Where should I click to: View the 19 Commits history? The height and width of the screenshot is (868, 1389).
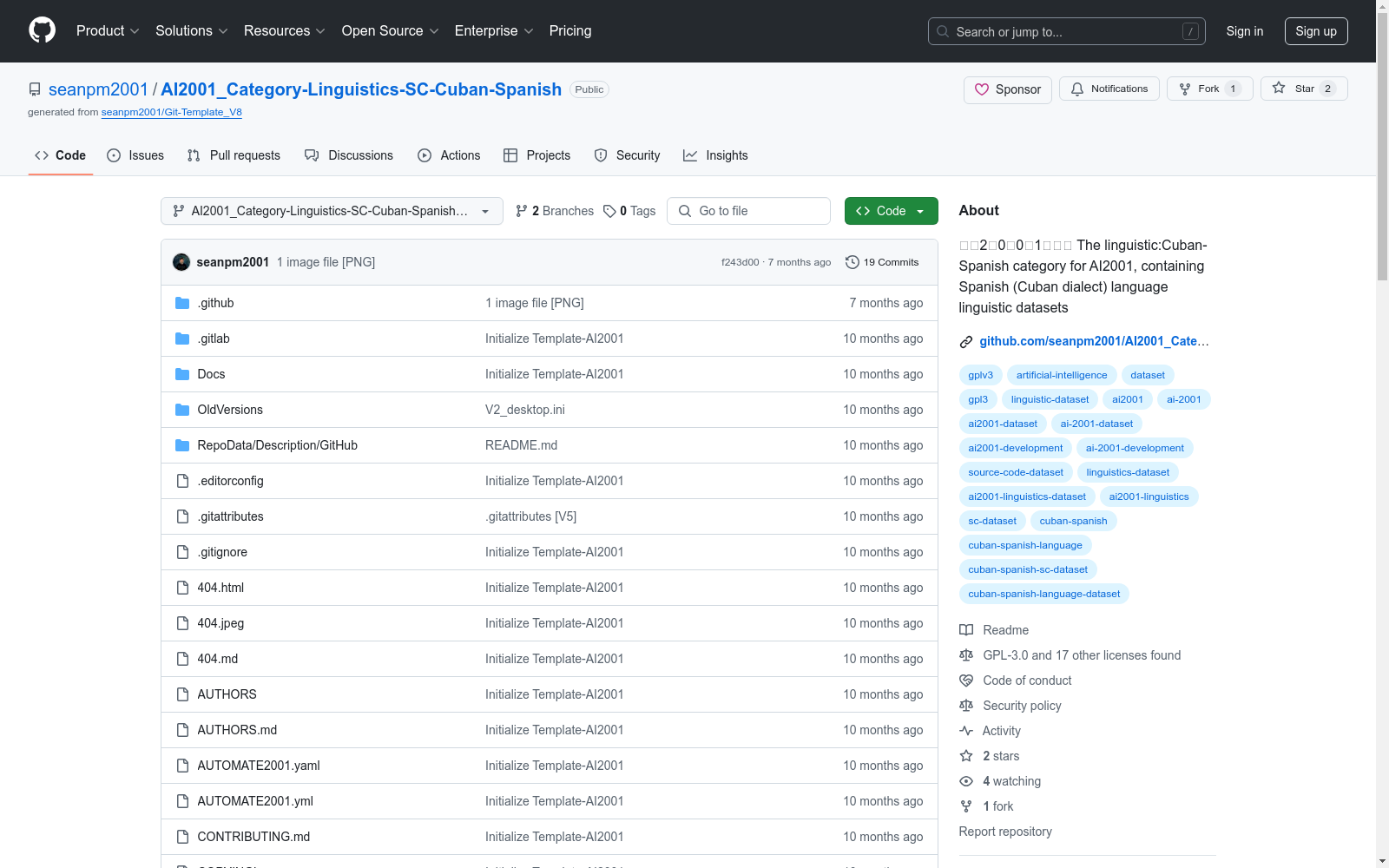coord(882,262)
